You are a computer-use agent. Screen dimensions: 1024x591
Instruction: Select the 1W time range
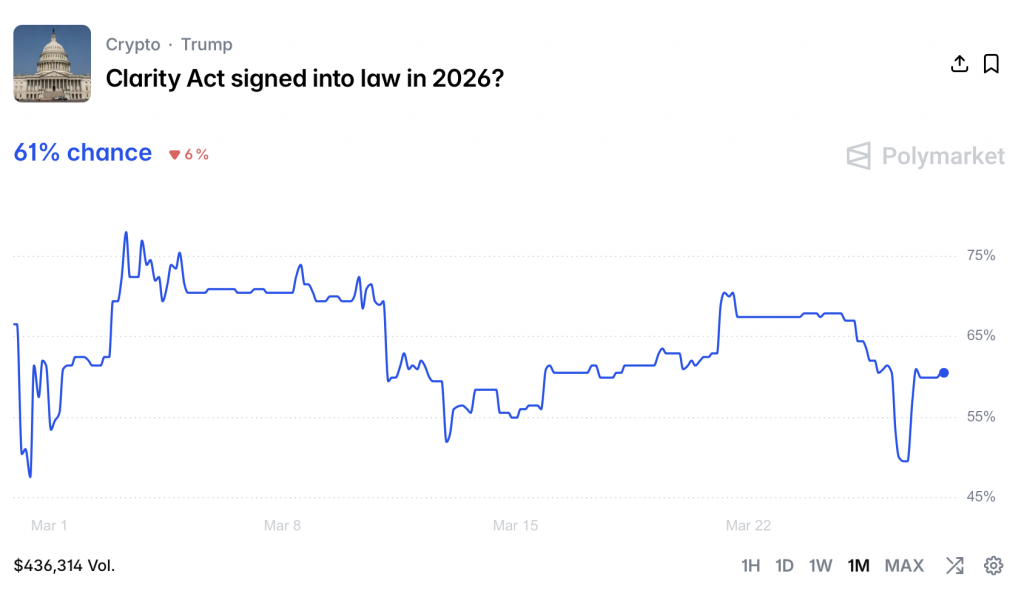[820, 566]
